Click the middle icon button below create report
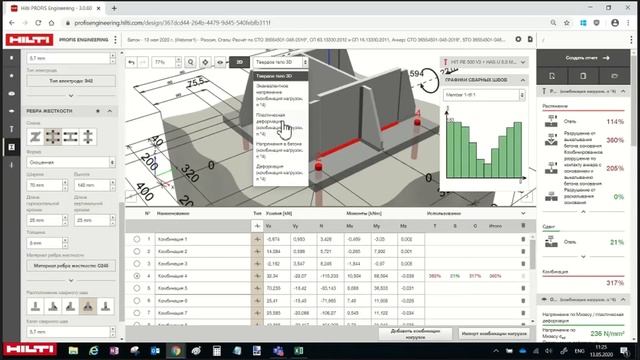640x360 pixels. pos(583,76)
